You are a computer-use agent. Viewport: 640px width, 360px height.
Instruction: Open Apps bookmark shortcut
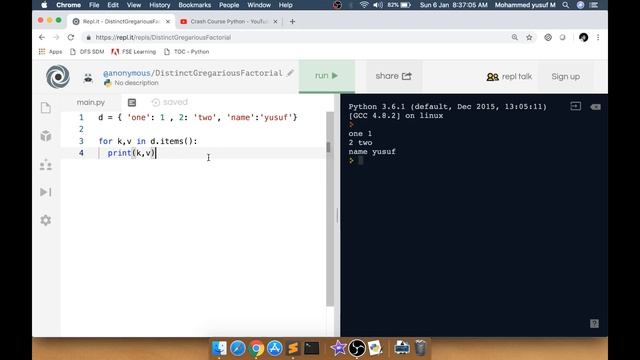click(50, 52)
